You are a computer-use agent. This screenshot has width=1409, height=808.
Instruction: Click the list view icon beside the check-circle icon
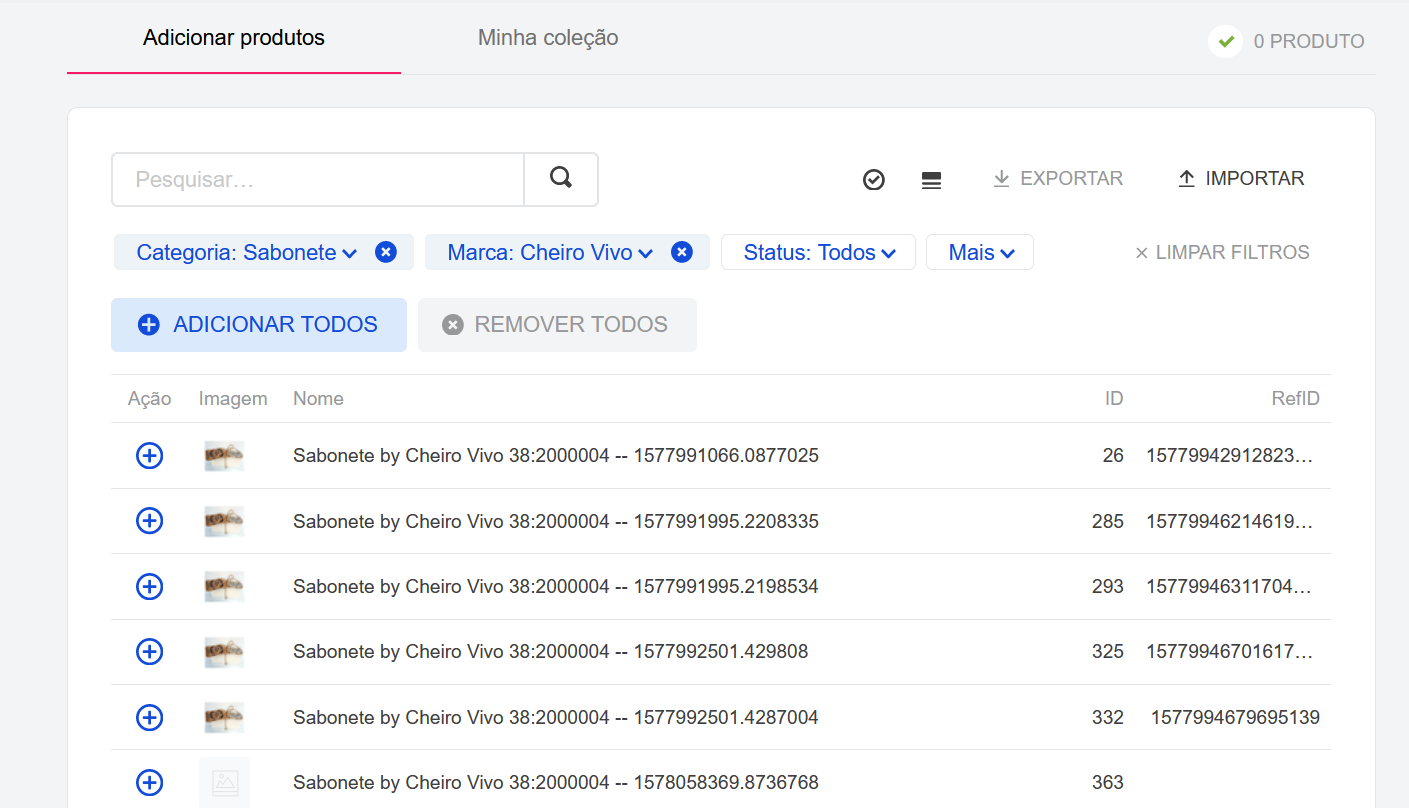(931, 180)
